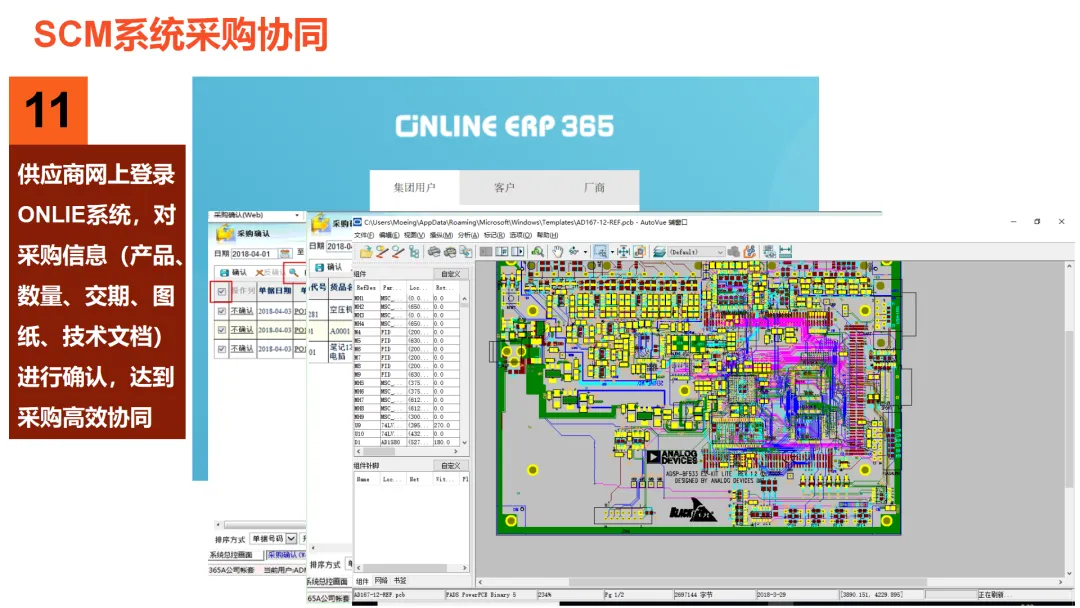Image resolution: width=1080 pixels, height=608 pixels.
Task: Toggle the checkbox in third 不确认 row
Action: point(222,349)
